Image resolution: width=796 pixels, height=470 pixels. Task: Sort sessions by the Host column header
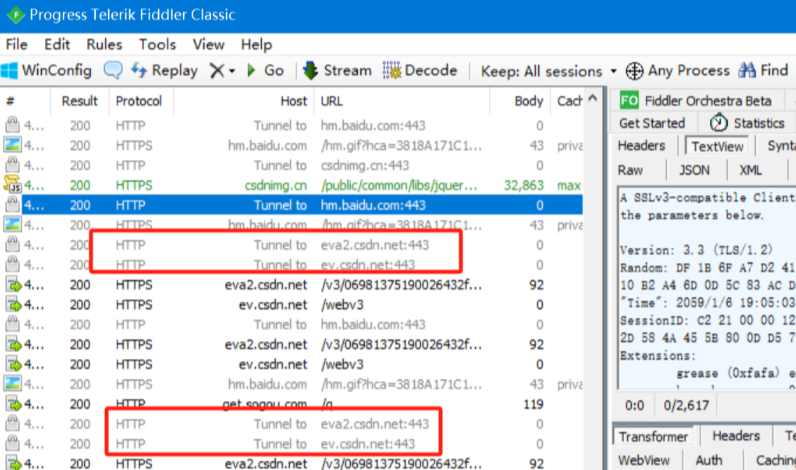pos(293,101)
